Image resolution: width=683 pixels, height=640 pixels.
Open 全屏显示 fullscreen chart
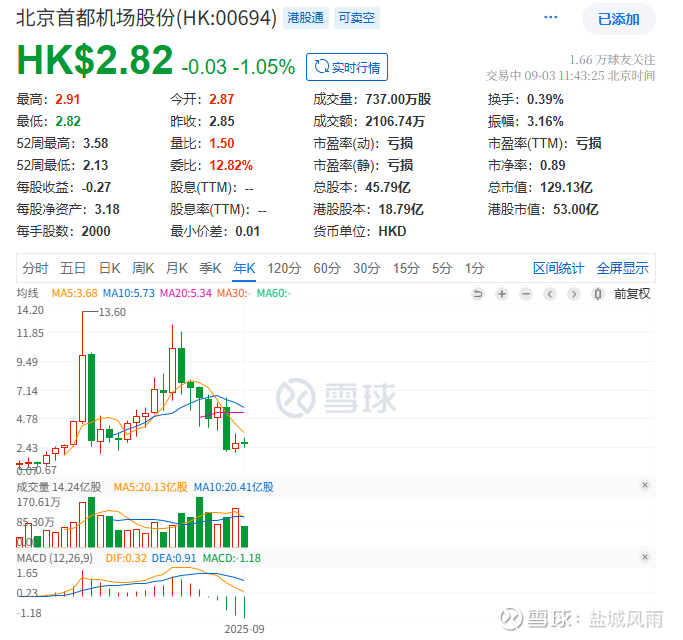[x=622, y=268]
